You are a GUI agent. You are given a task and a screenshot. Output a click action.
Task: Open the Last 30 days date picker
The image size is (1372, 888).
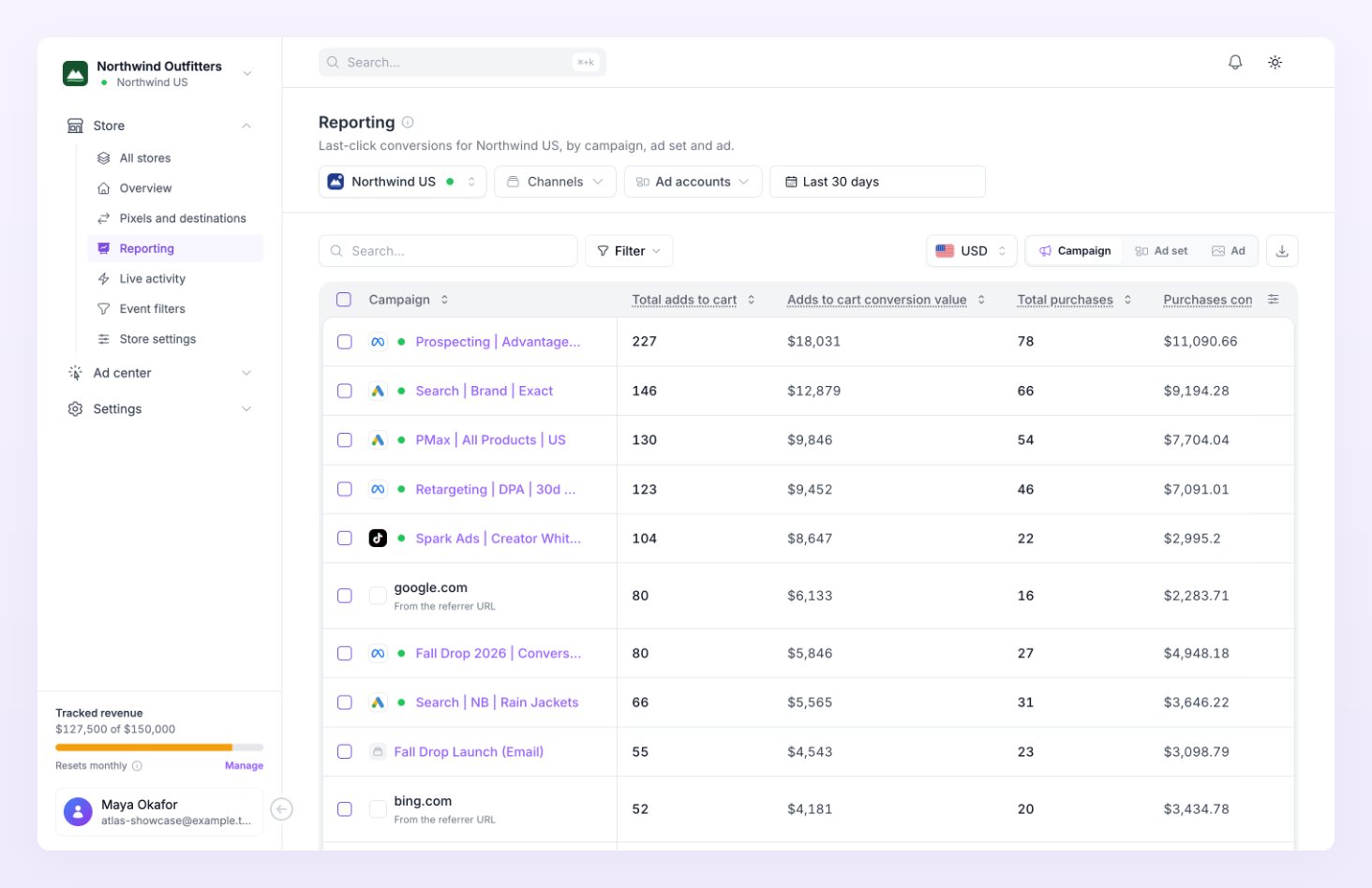(x=877, y=182)
